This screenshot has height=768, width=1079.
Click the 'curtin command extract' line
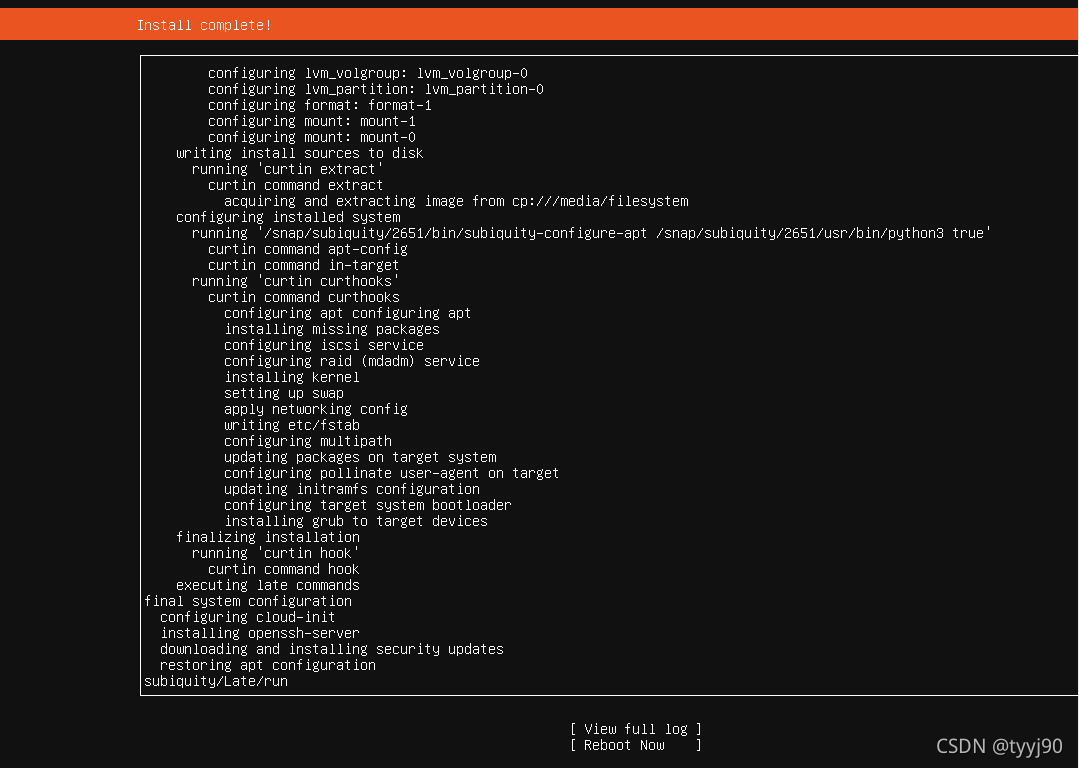click(x=295, y=185)
